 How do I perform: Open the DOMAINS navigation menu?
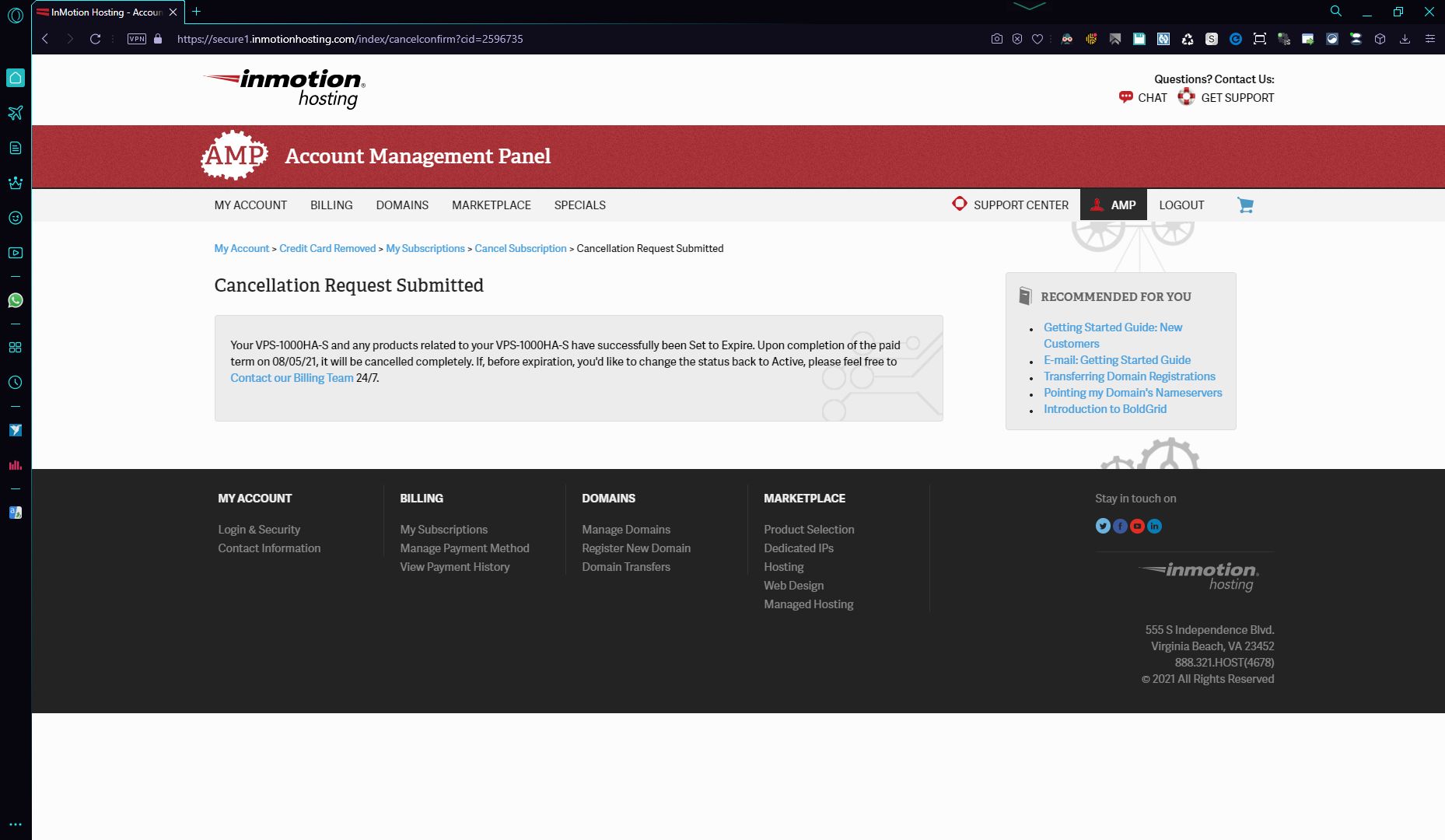402,205
